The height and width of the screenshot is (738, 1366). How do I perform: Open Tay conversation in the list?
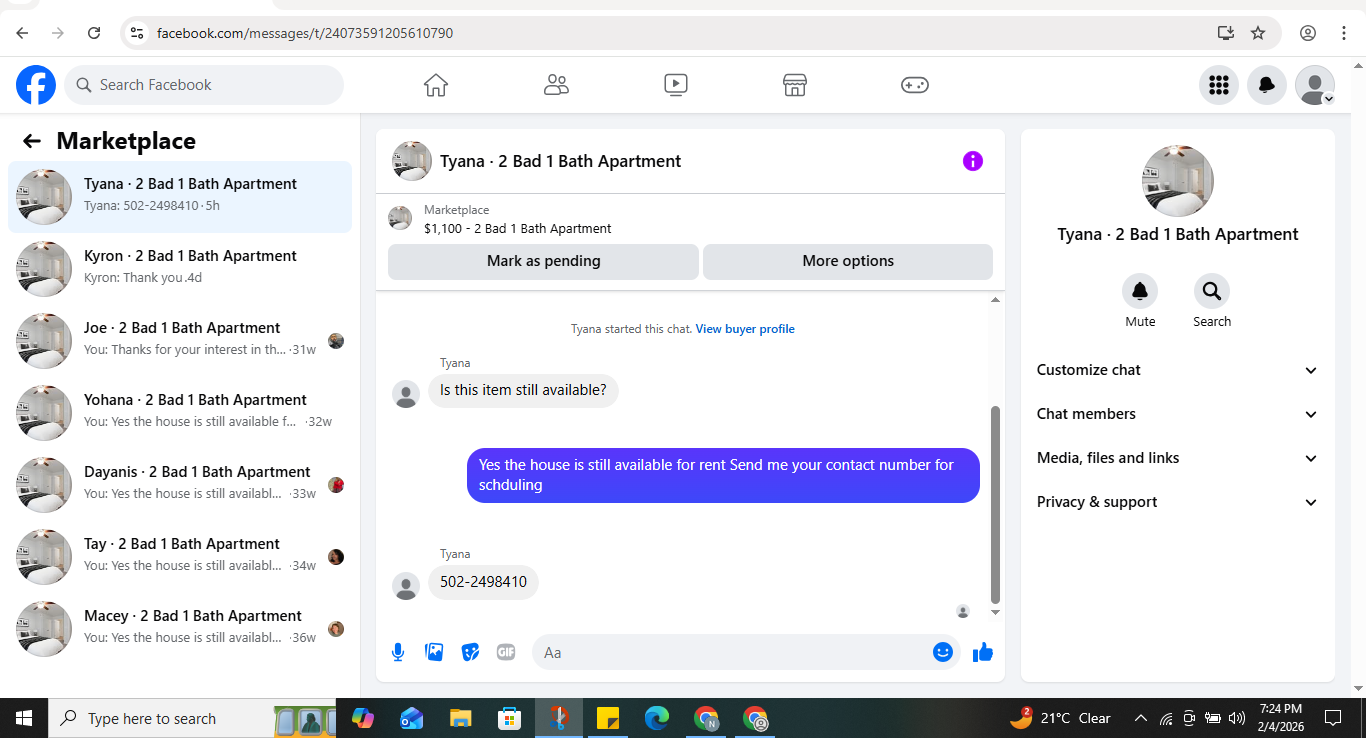[x=180, y=557]
